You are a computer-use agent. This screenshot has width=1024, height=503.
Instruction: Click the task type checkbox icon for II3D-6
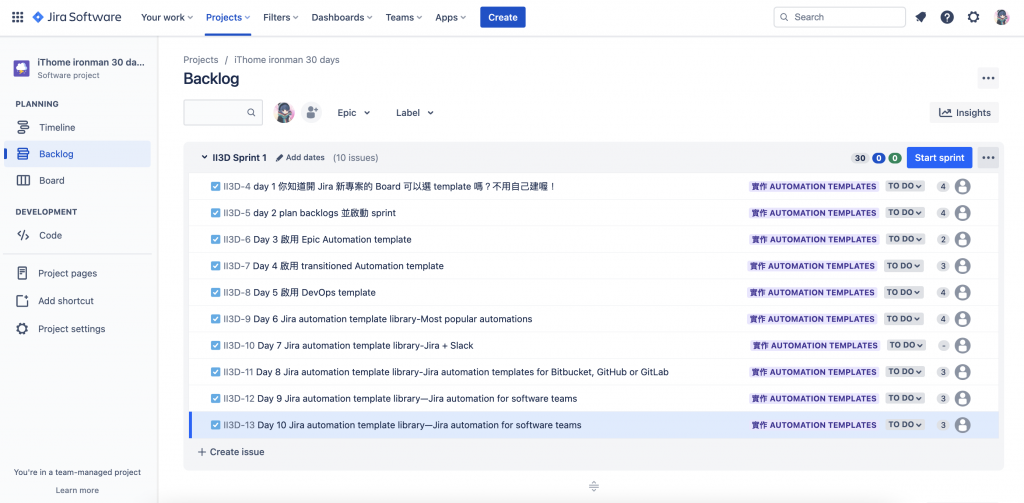(216, 239)
